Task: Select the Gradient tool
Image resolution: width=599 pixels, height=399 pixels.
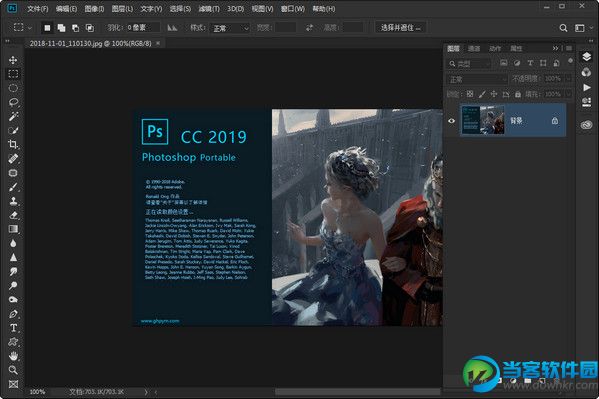Action: (x=13, y=229)
